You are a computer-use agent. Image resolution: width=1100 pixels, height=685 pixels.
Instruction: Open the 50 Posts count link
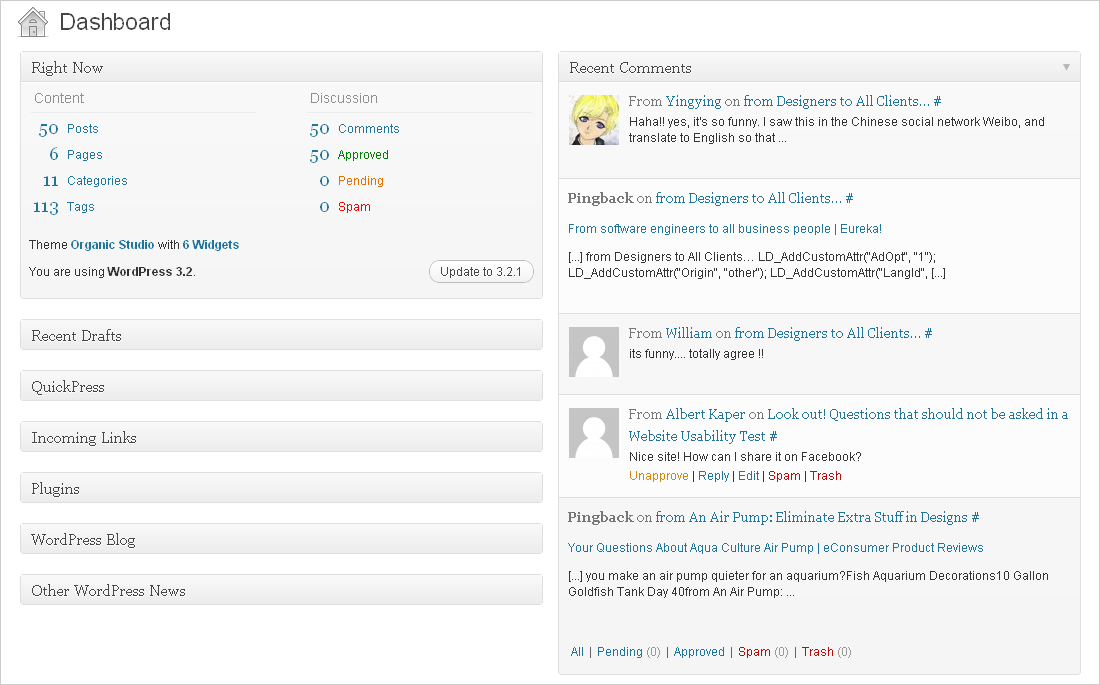tap(48, 129)
